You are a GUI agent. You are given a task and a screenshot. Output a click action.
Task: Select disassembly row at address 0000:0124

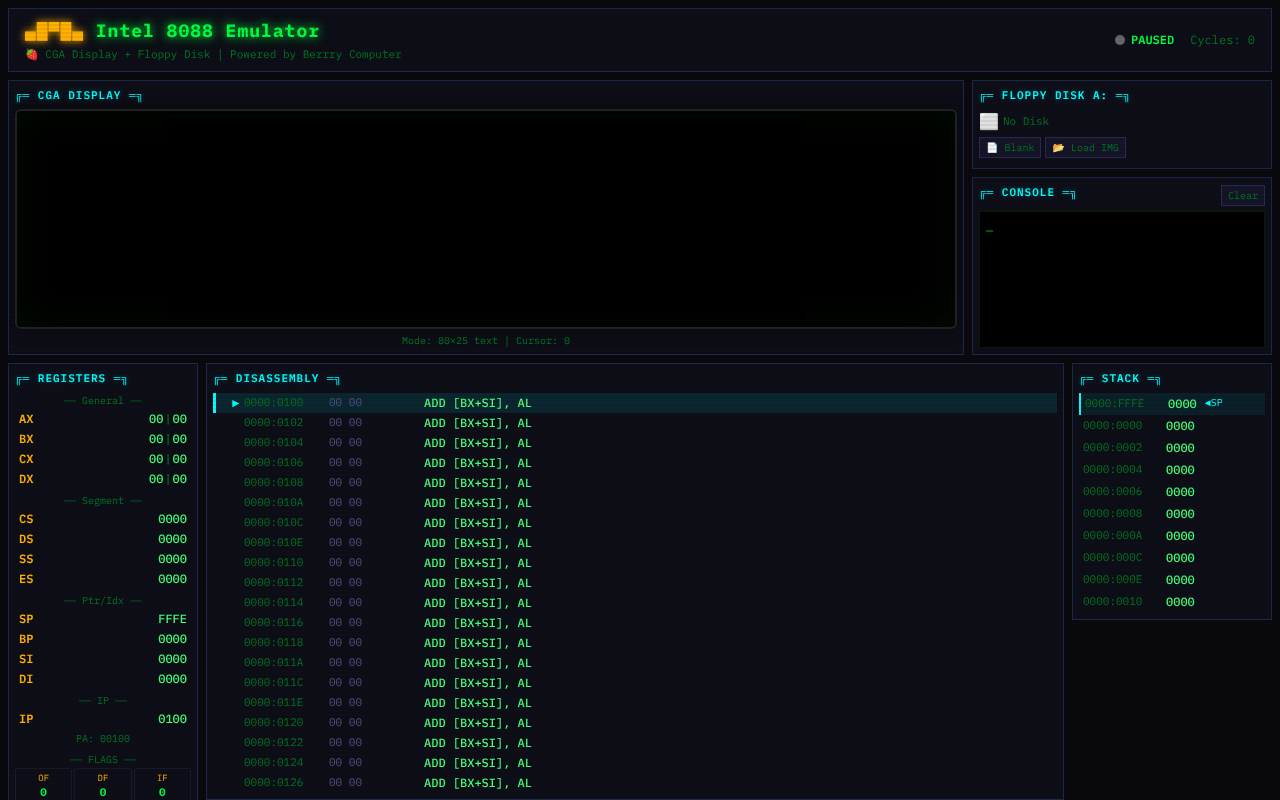635,763
